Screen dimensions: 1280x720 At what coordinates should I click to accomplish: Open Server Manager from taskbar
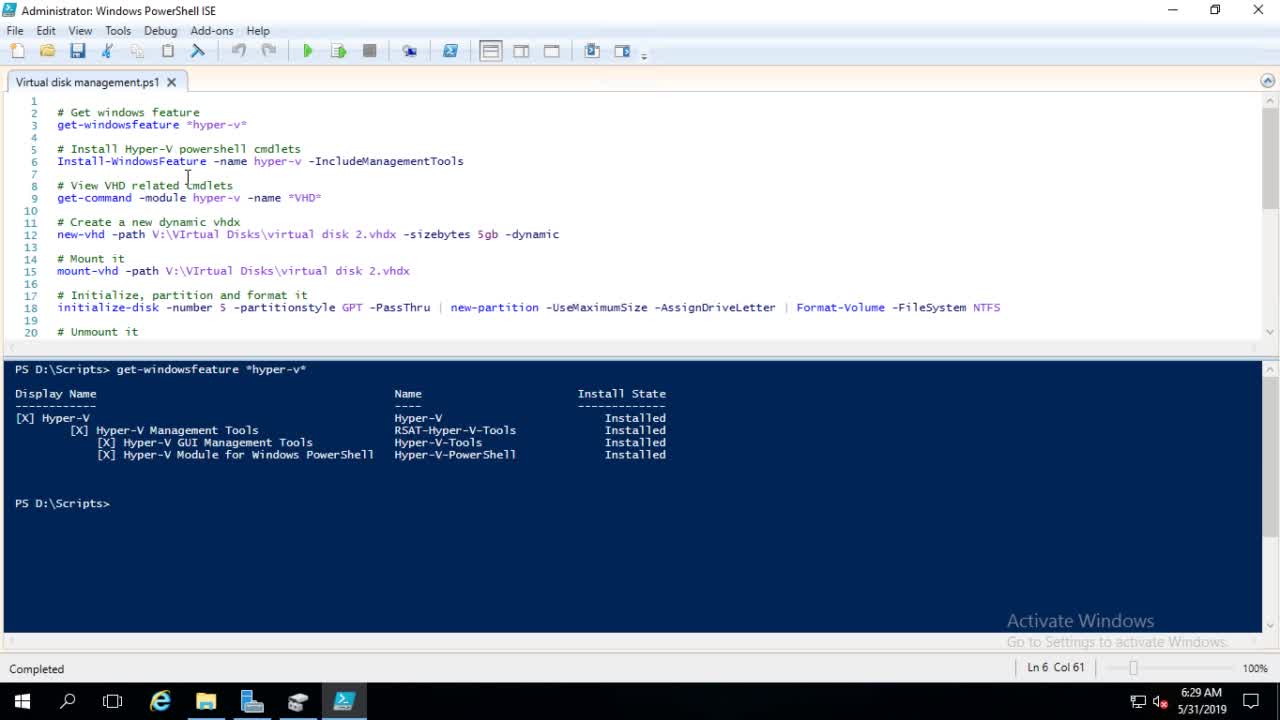[x=252, y=701]
